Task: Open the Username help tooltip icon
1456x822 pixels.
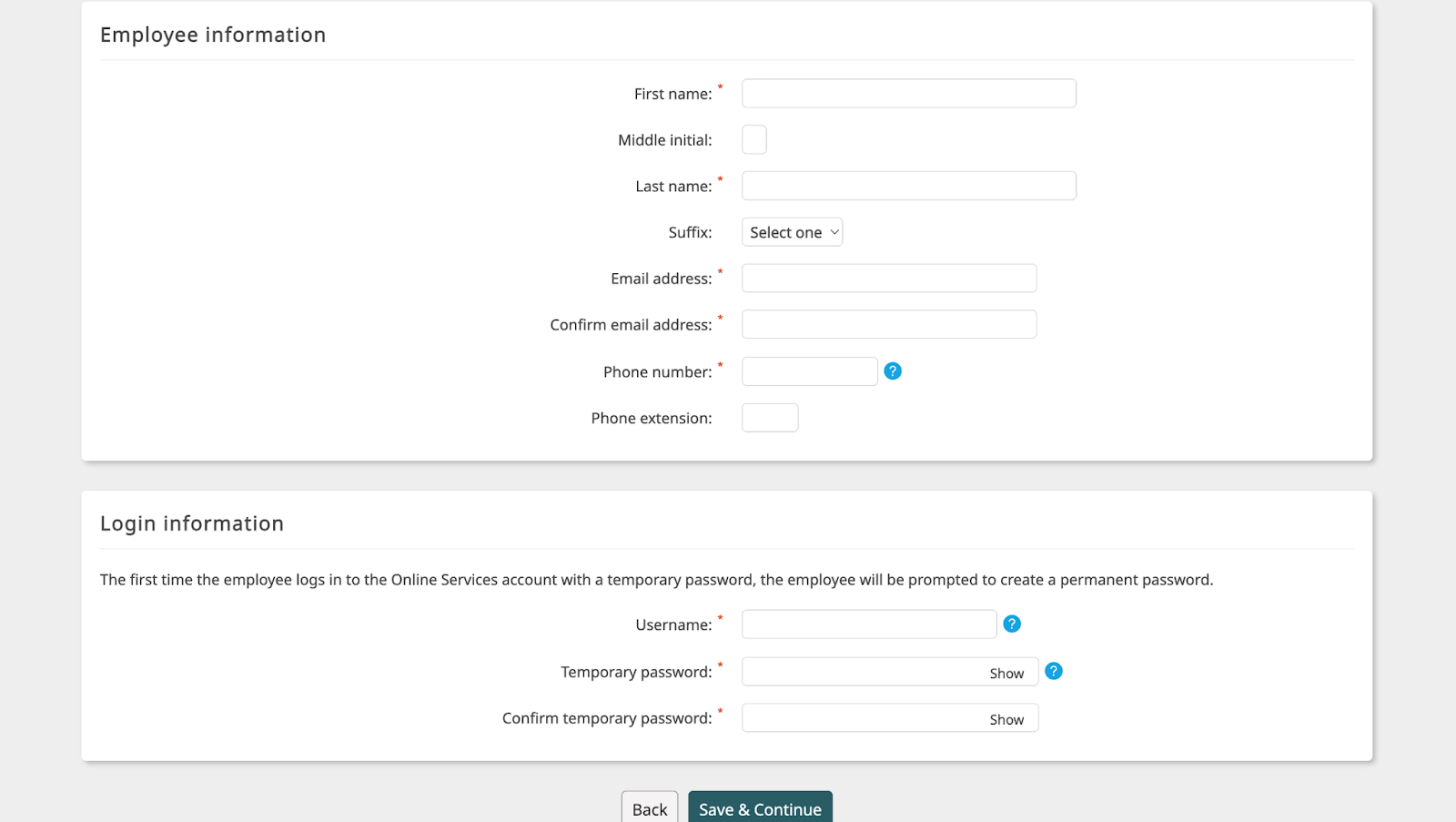Action: pyautogui.click(x=1011, y=624)
